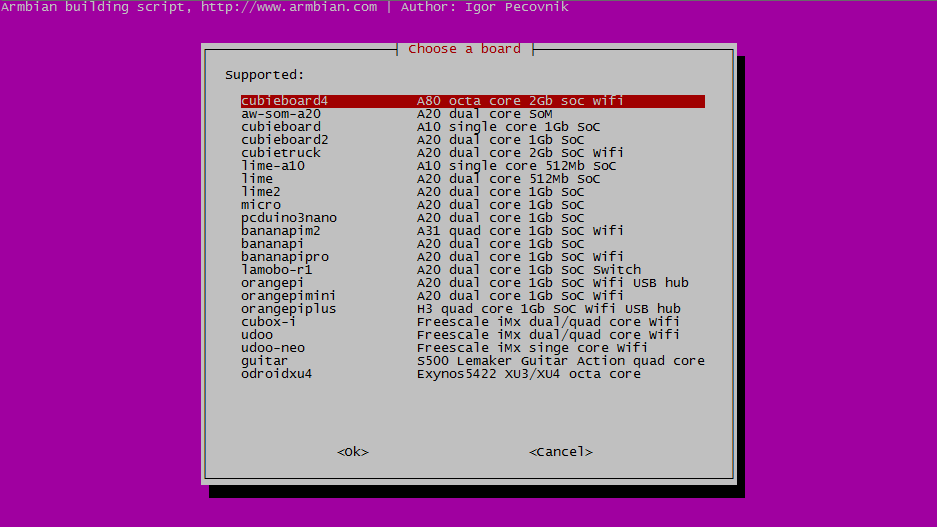
Task: Pick orangepimini from the supported boards
Action: [x=473, y=296]
